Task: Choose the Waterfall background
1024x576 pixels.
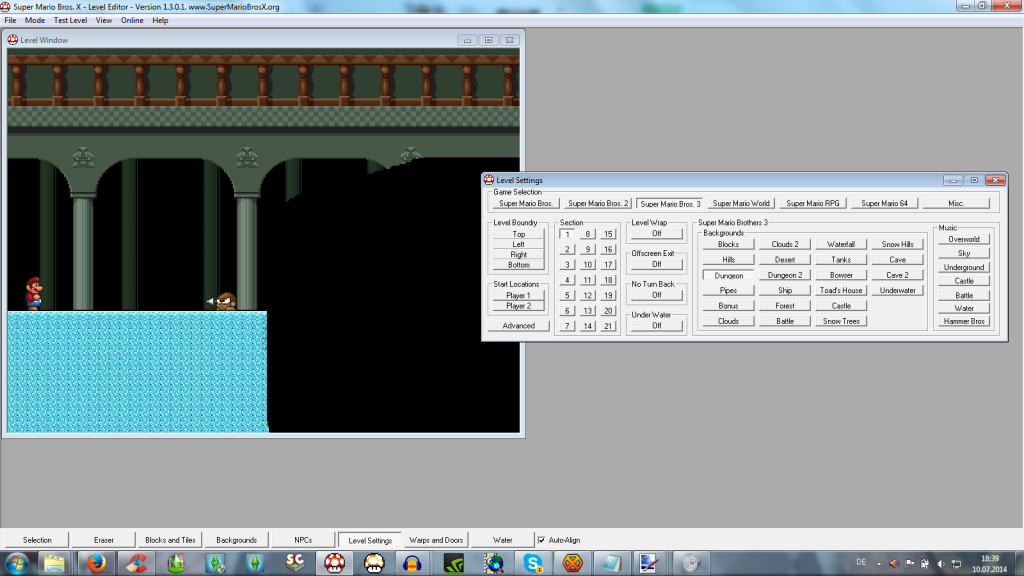Action: pos(841,244)
